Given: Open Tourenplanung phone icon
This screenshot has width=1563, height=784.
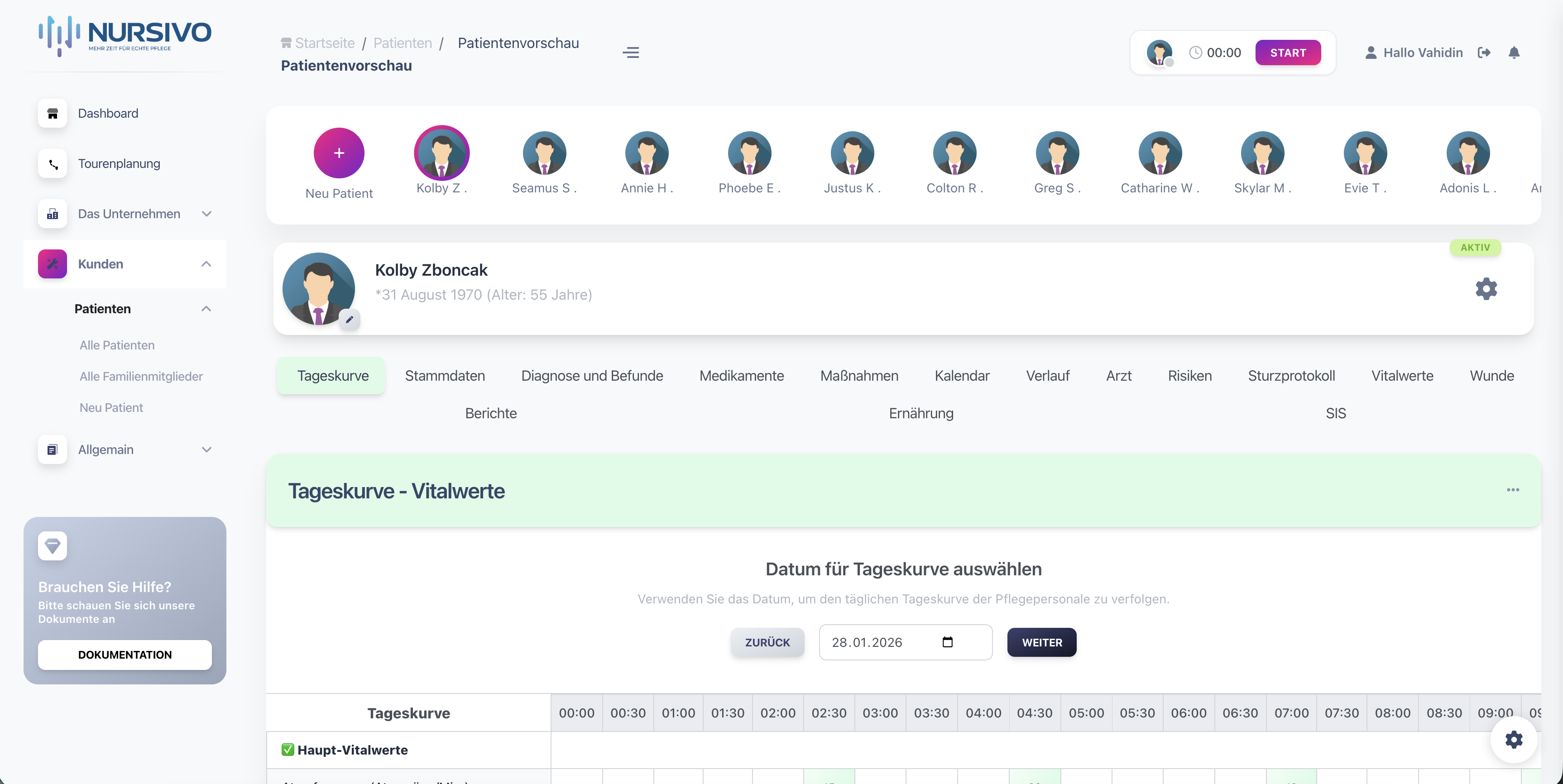Looking at the screenshot, I should pyautogui.click(x=52, y=164).
